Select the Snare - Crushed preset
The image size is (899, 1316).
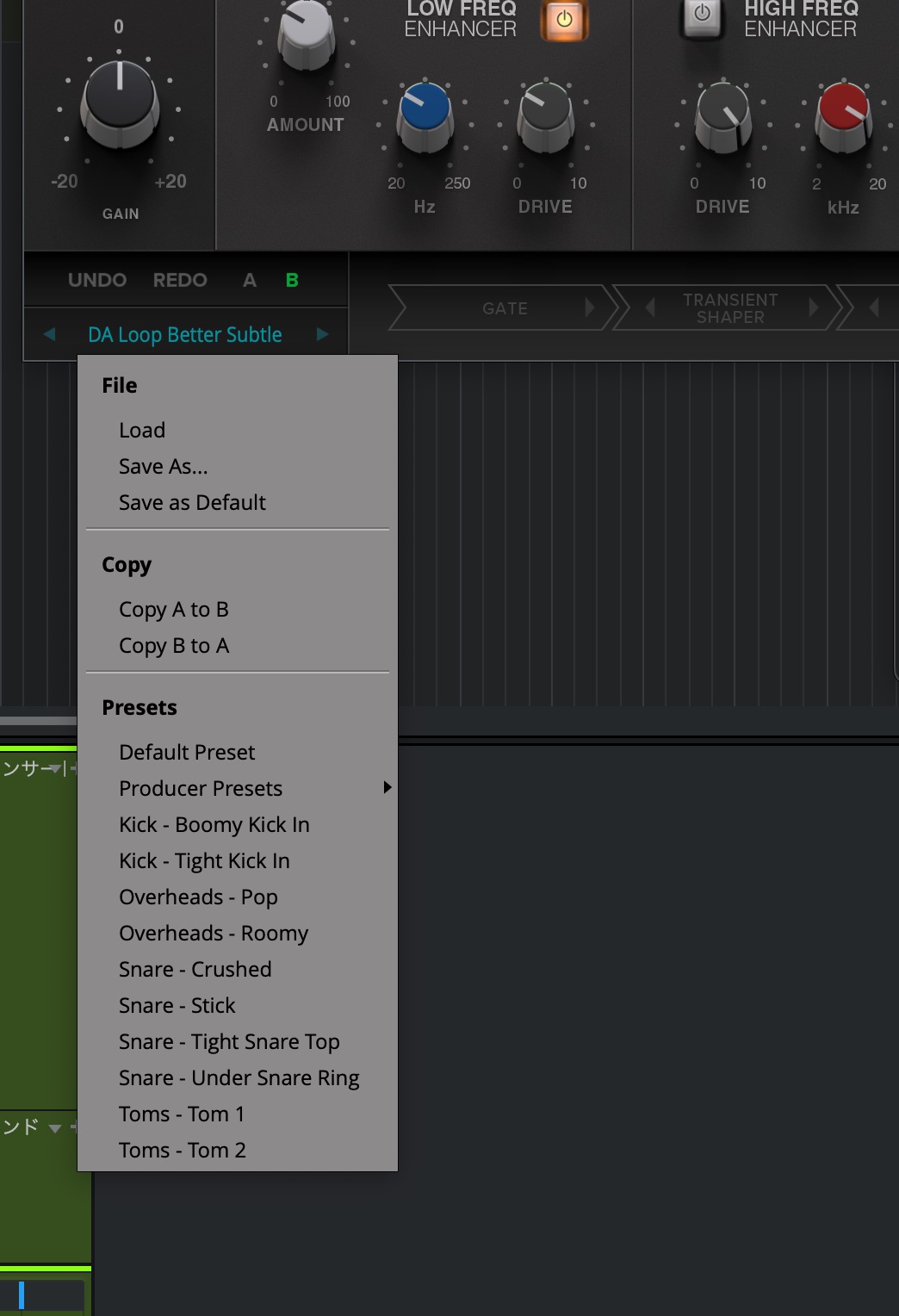tap(195, 969)
